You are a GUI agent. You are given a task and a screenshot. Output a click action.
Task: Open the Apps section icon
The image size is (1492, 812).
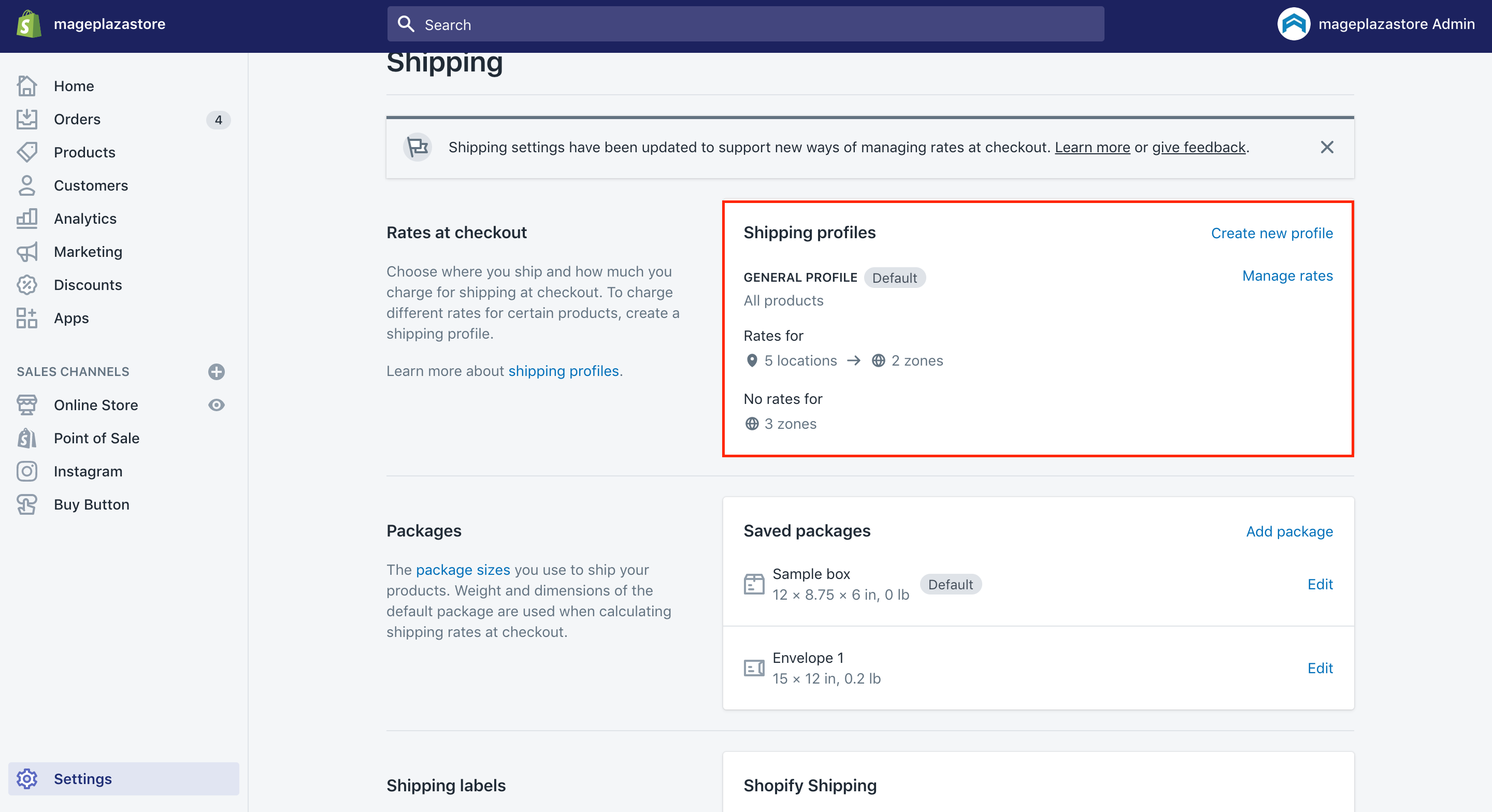(27, 317)
